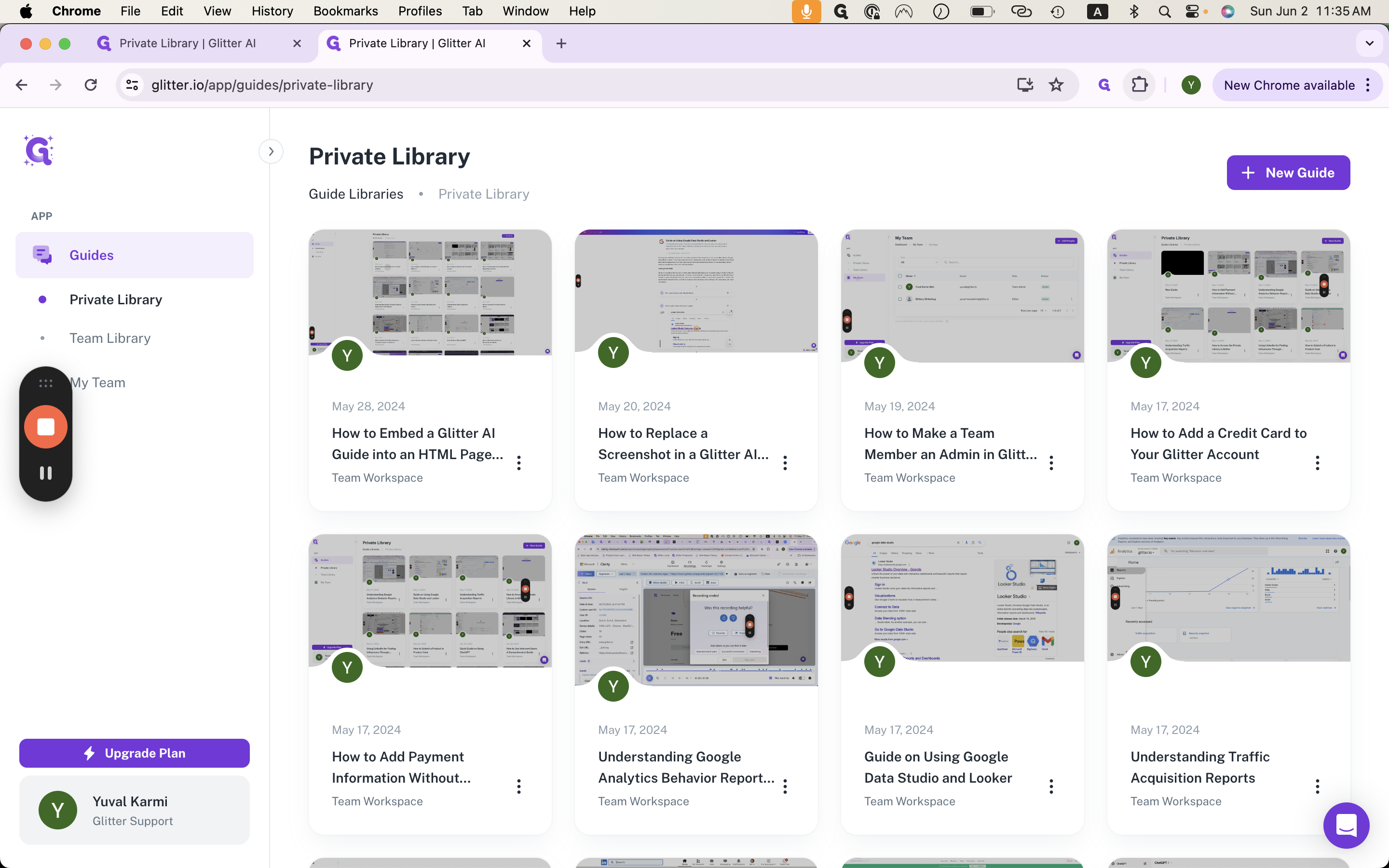
Task: Open options menu for Google Data Studio guide
Action: pyautogui.click(x=1051, y=787)
